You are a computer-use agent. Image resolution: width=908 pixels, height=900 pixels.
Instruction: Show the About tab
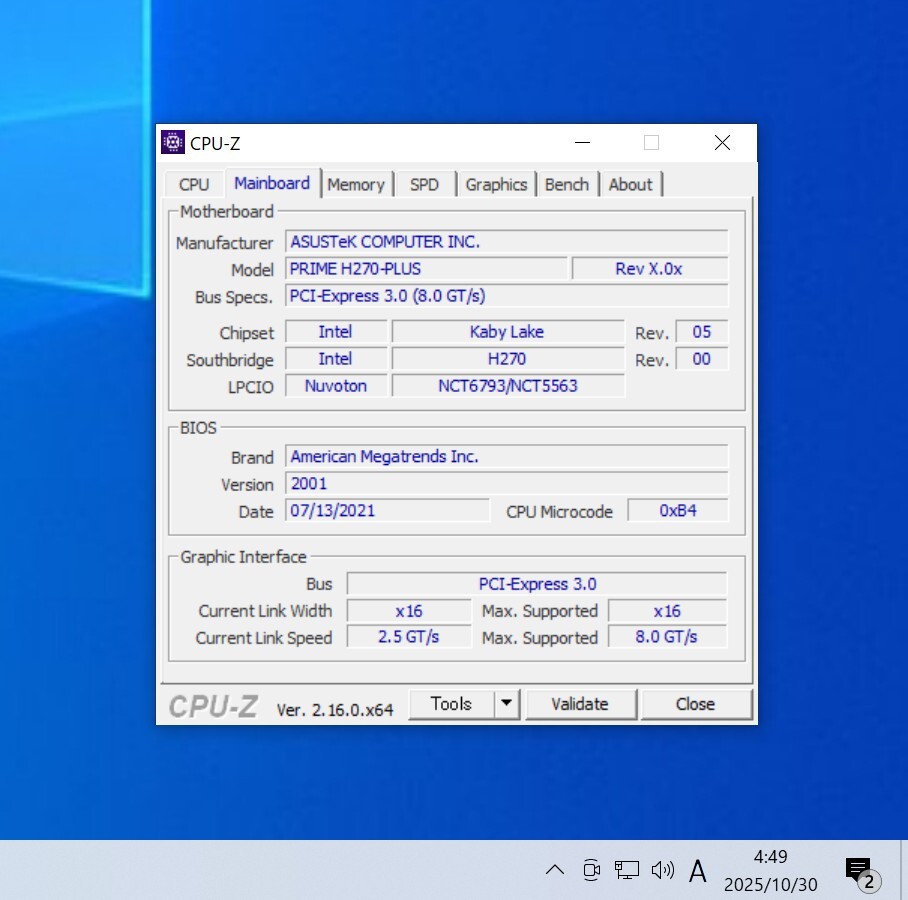click(630, 184)
